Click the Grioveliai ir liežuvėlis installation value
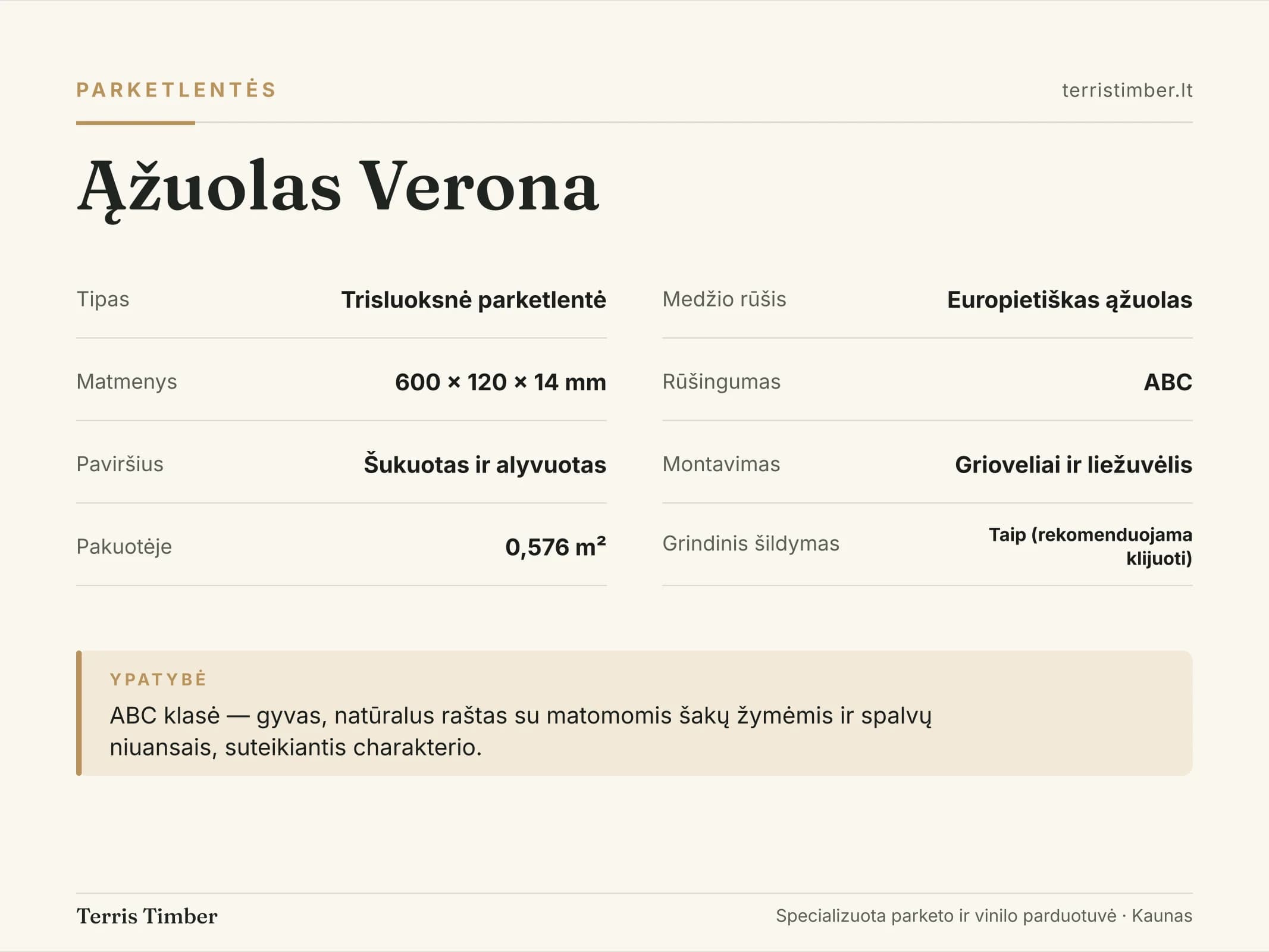Screen dimensions: 1269x952 tap(1073, 465)
